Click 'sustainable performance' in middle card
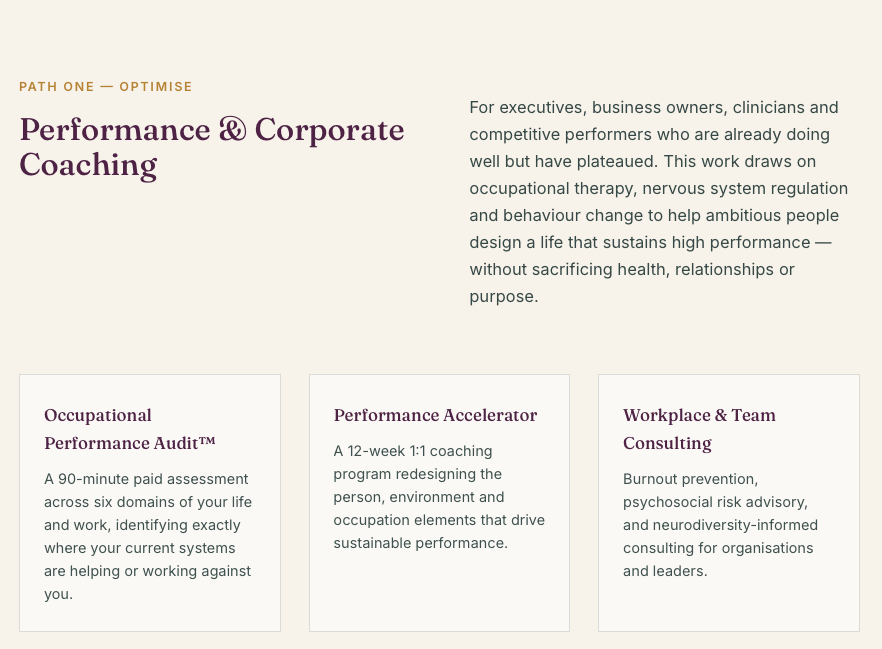 [x=421, y=543]
